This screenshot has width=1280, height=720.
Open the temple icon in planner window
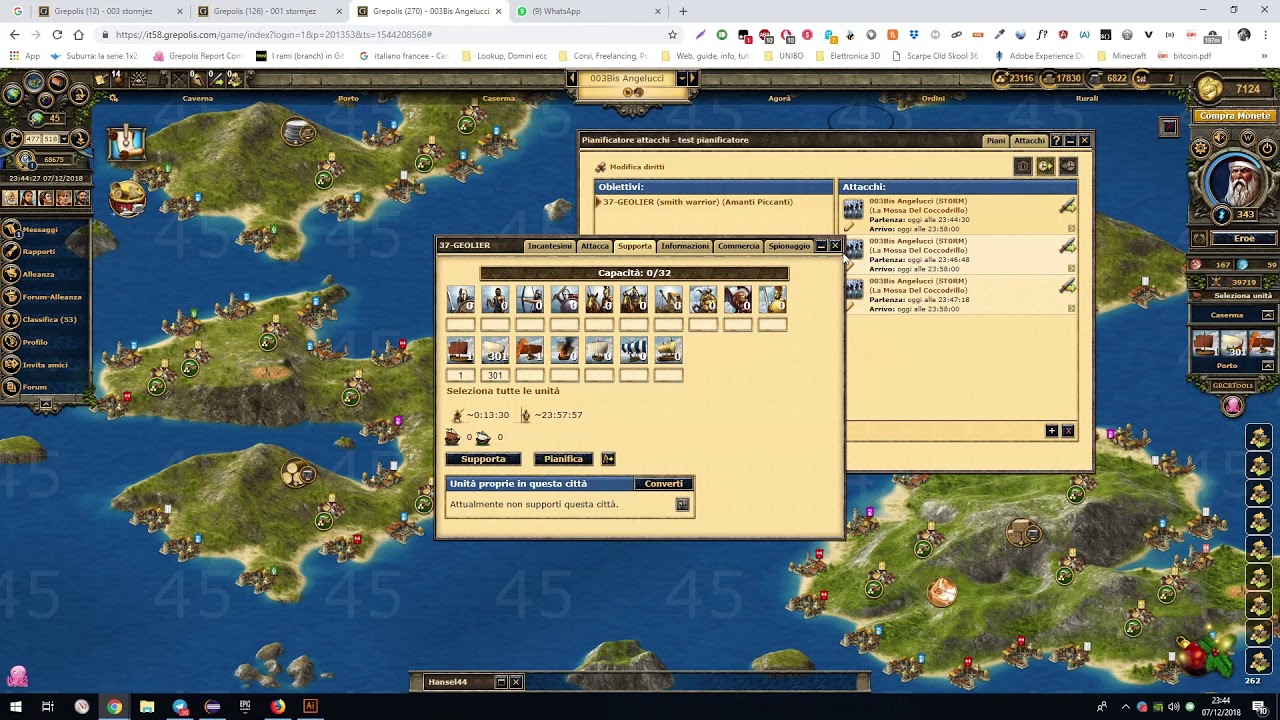1023,166
